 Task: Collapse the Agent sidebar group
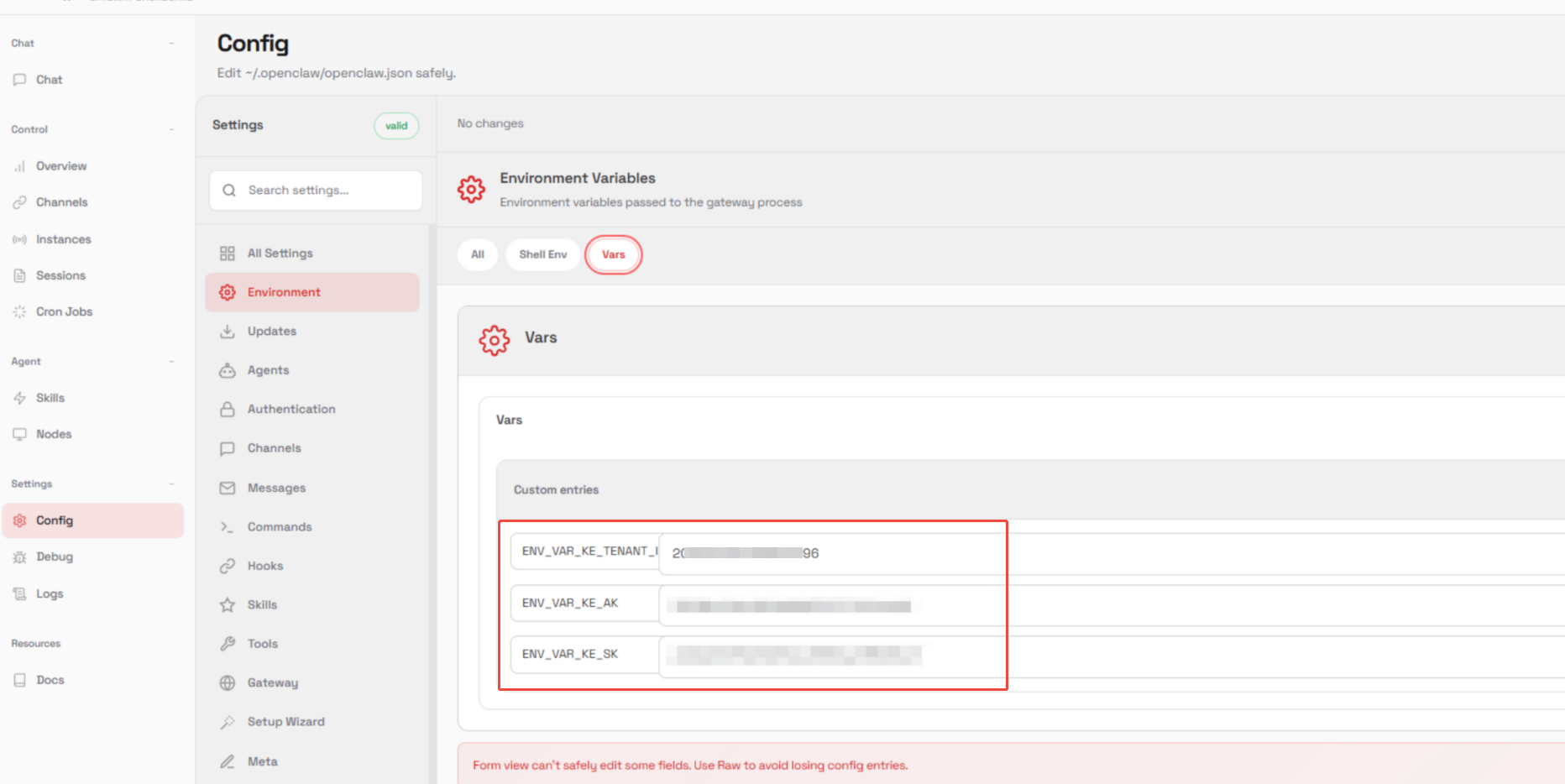171,361
